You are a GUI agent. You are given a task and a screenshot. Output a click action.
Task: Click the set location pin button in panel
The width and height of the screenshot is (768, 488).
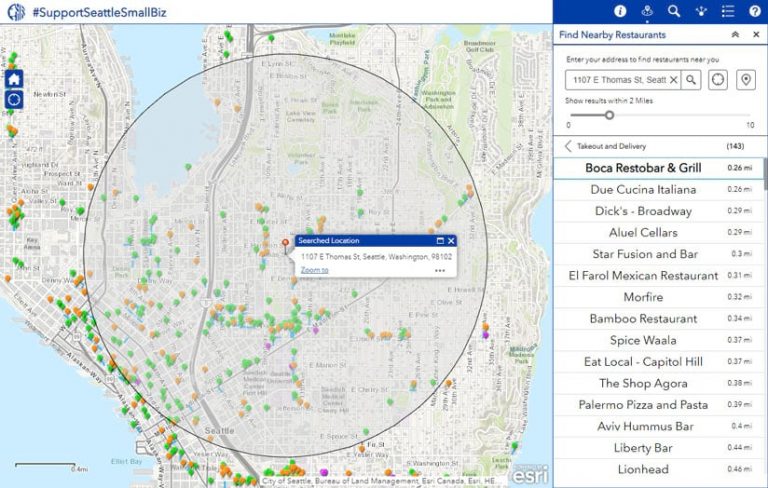745,80
